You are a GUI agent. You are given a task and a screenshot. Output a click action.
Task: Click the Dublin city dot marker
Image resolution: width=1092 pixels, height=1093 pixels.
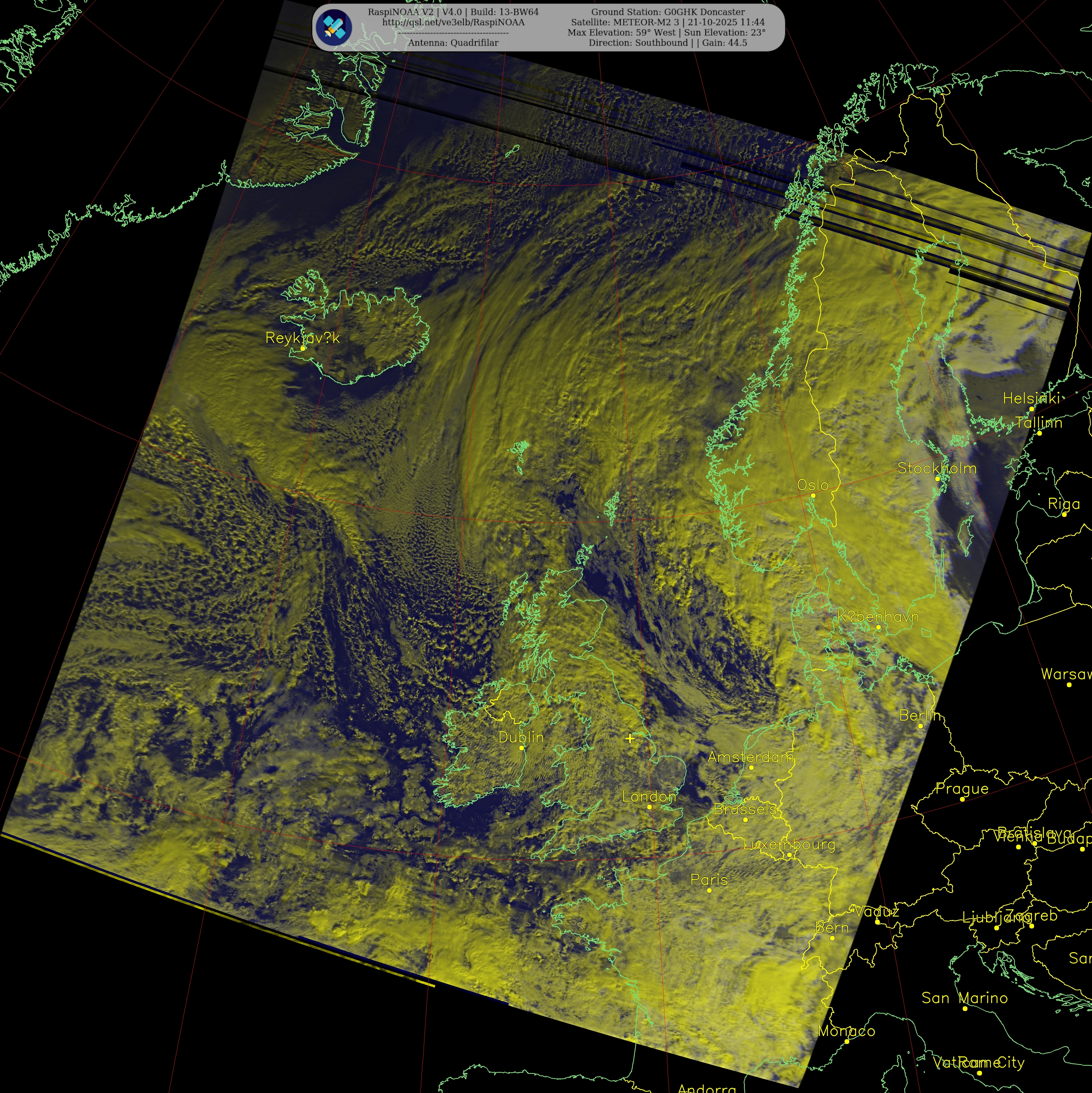[x=521, y=748]
